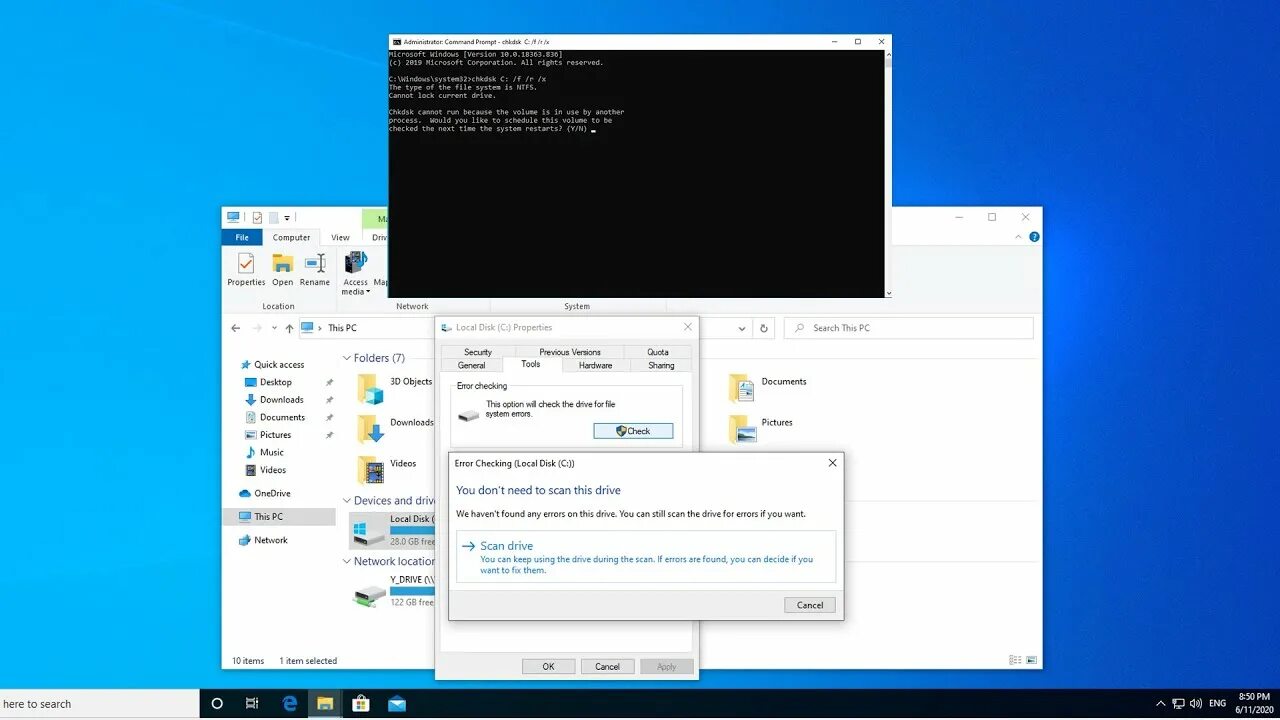Switch to Hardware tab in Properties
This screenshot has height=720, width=1280.
[x=596, y=365]
